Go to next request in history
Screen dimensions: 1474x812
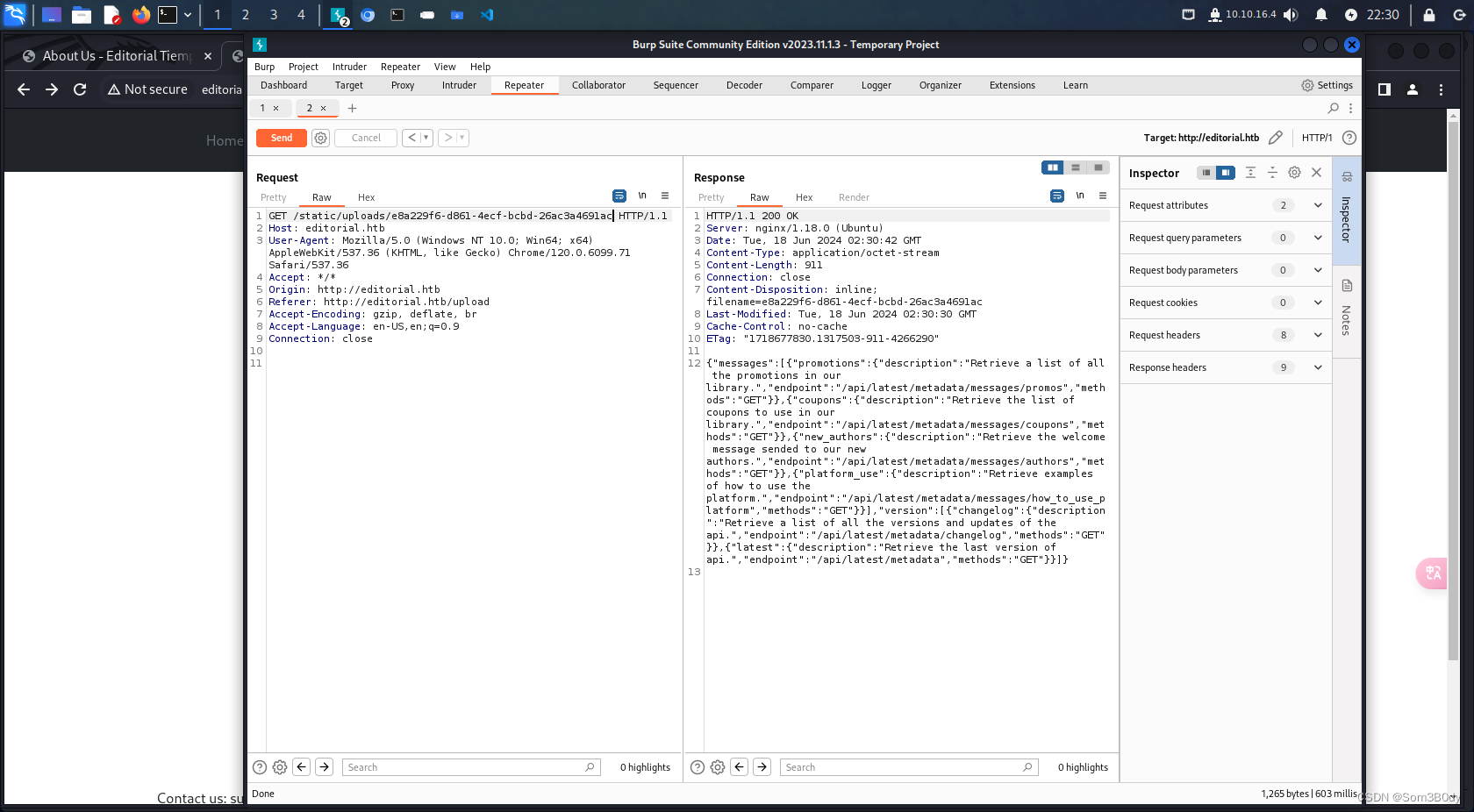tap(447, 138)
